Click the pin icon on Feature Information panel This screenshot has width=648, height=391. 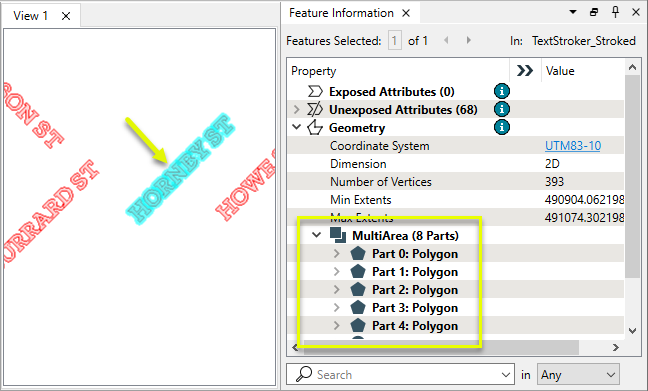pyautogui.click(x=615, y=12)
